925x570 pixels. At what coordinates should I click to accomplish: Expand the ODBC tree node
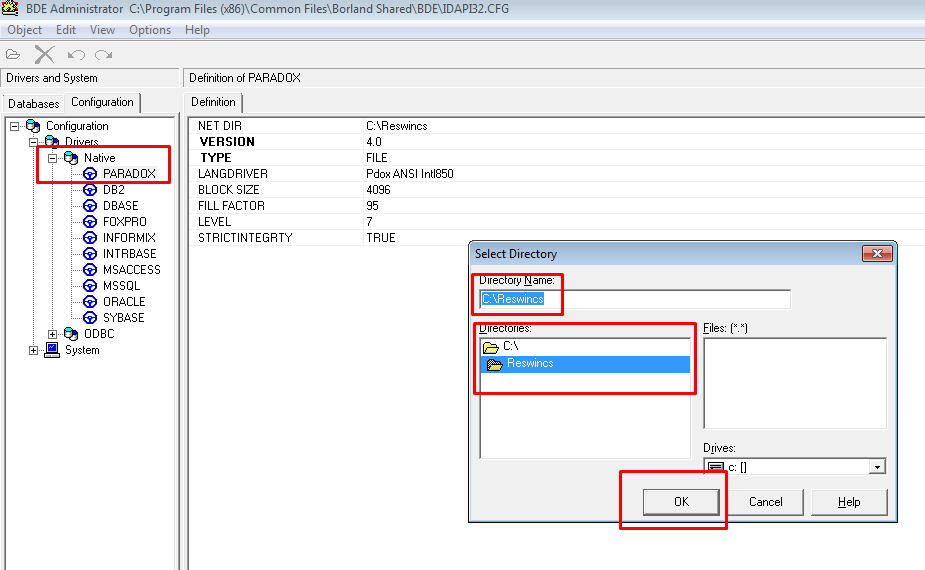pos(53,334)
